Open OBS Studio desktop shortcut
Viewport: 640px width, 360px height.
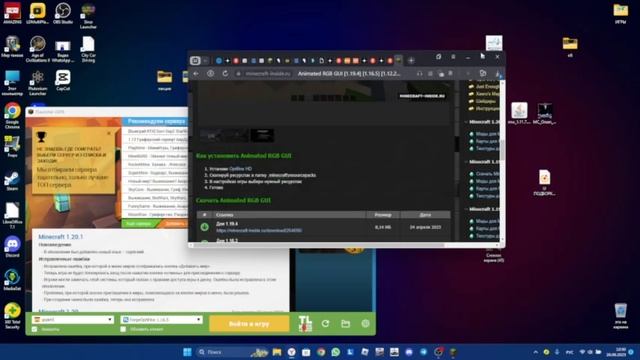(x=63, y=13)
